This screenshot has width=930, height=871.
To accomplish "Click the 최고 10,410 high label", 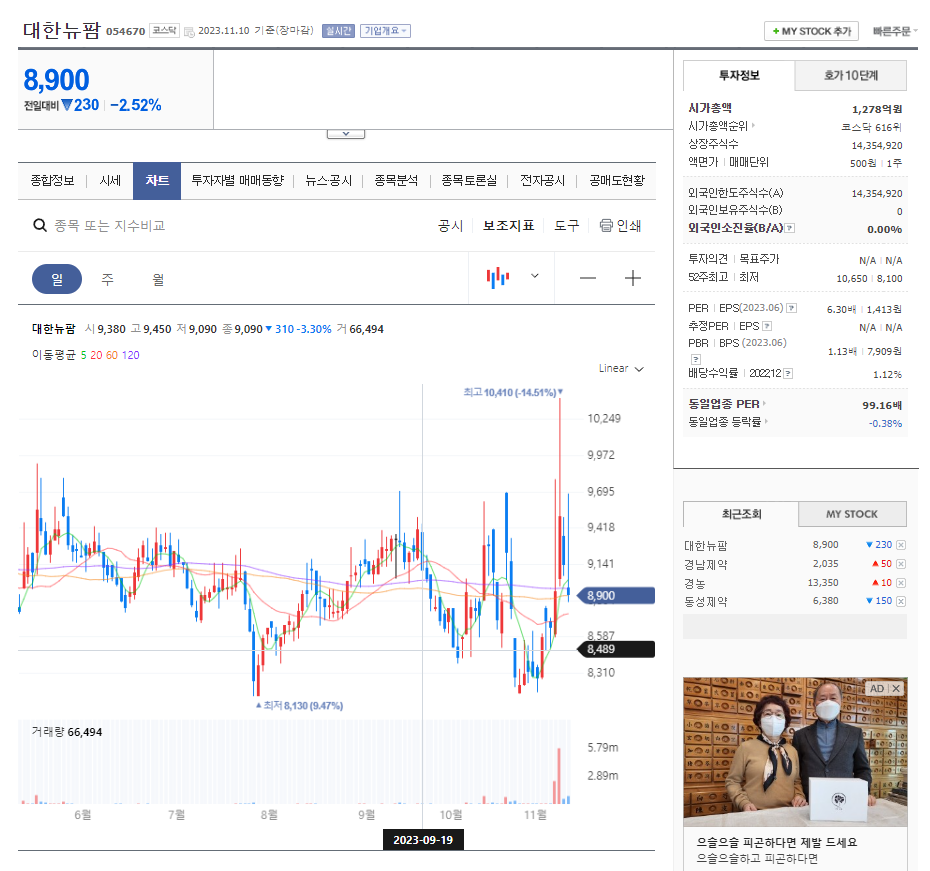I will point(513,392).
